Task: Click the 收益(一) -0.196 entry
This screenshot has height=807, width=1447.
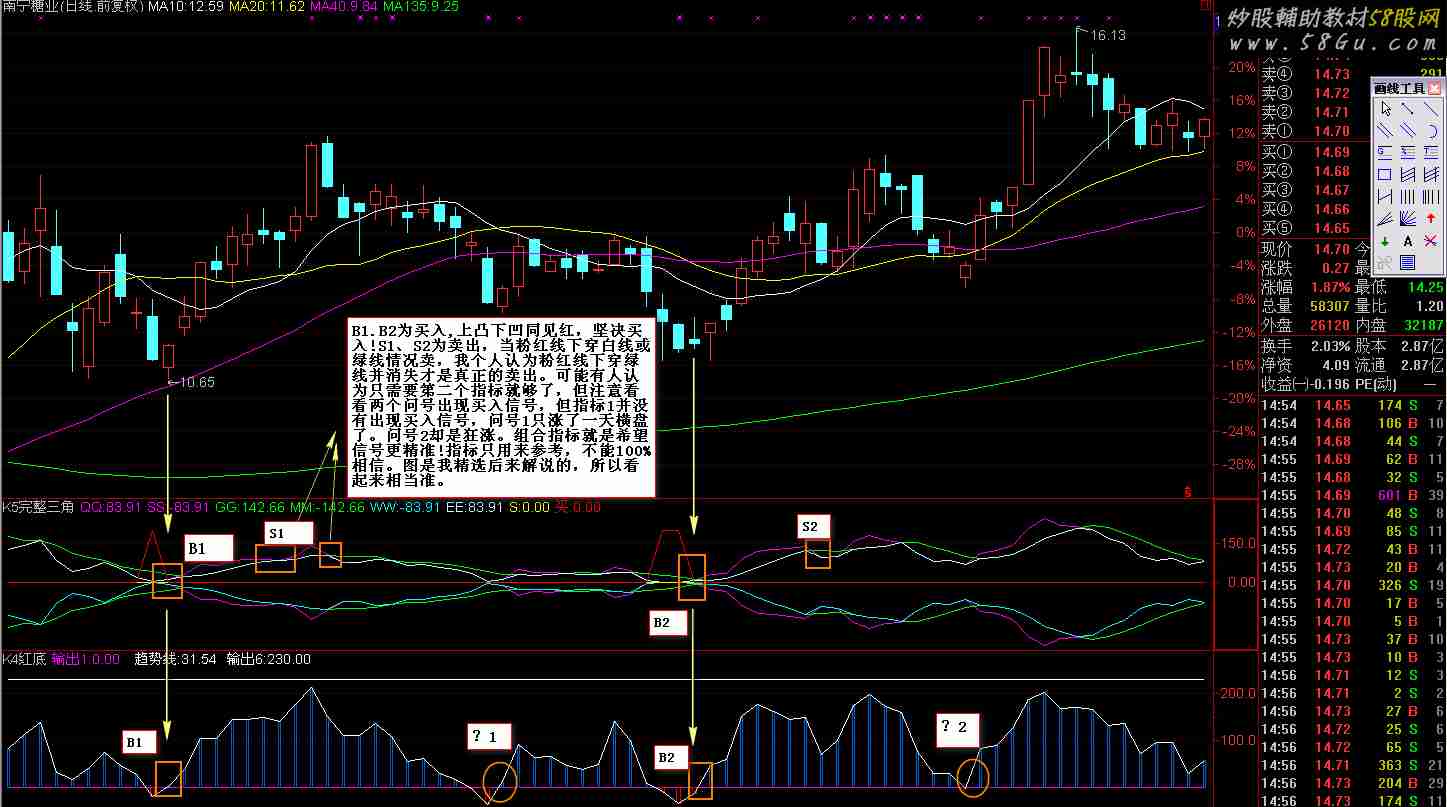Action: (x=1307, y=383)
